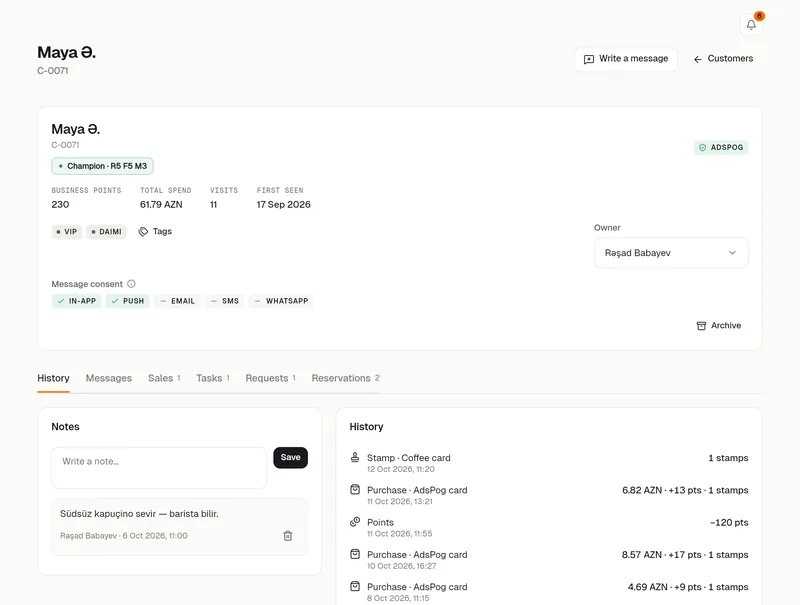Open the Sales tab
The width and height of the screenshot is (800, 605).
(164, 378)
